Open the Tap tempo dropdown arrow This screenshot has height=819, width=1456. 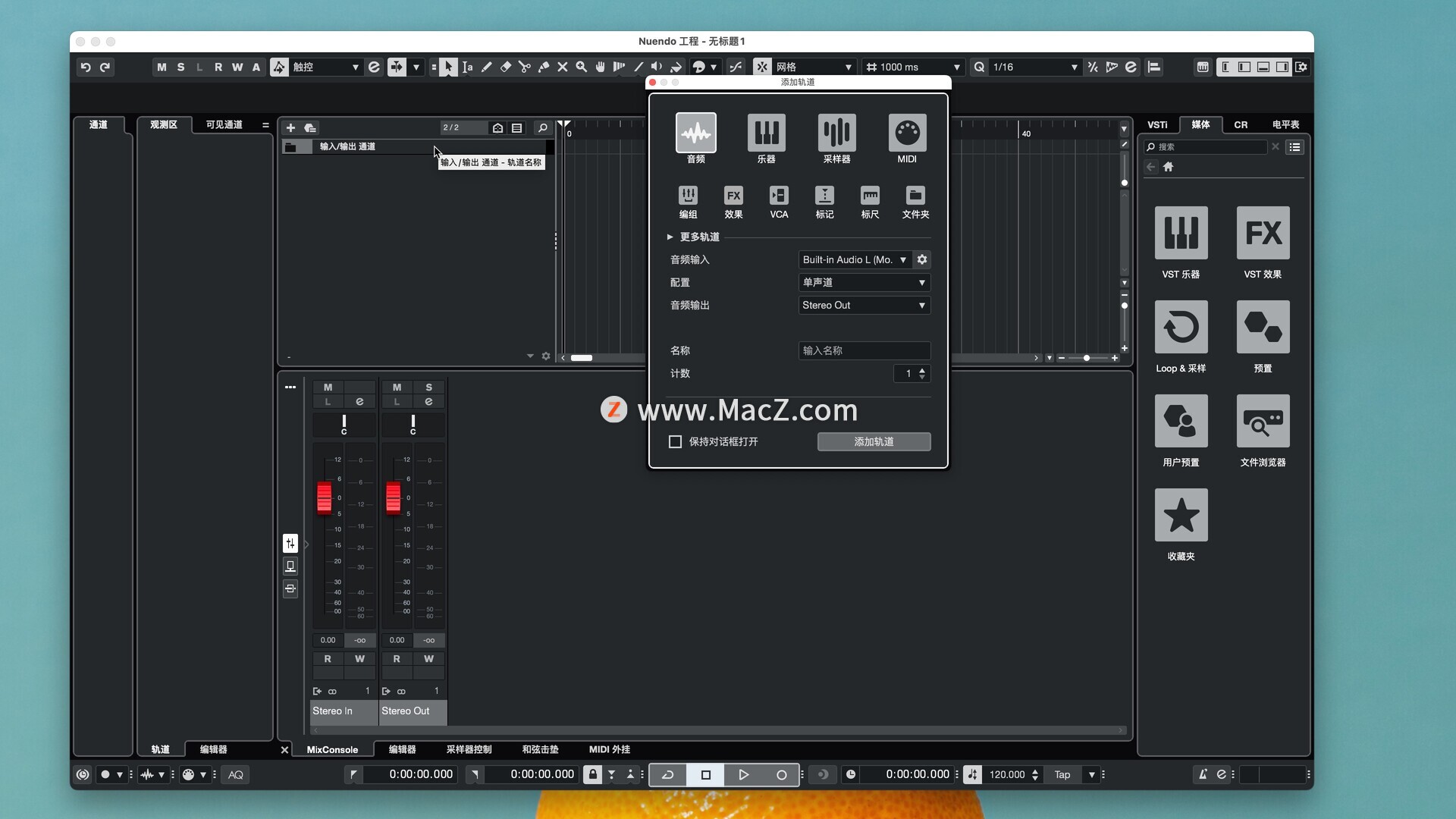(1092, 774)
